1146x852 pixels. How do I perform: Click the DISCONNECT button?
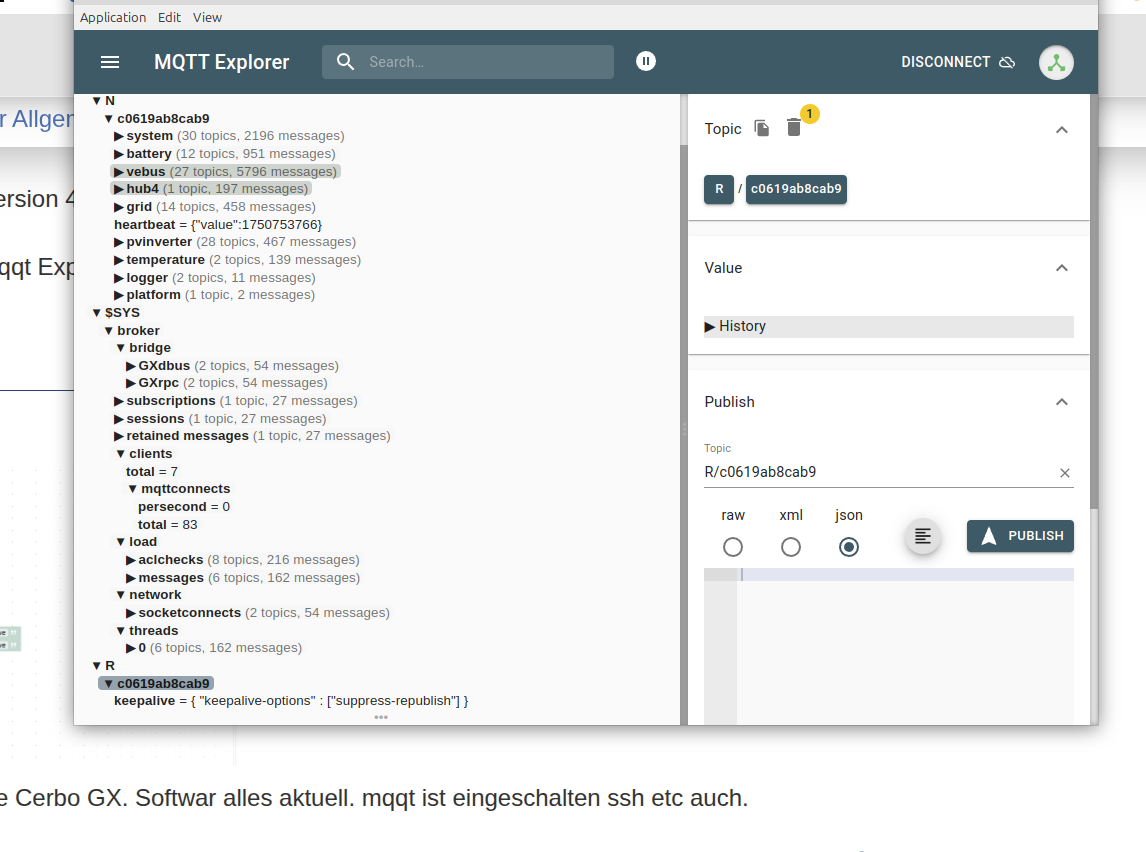pyautogui.click(x=958, y=62)
